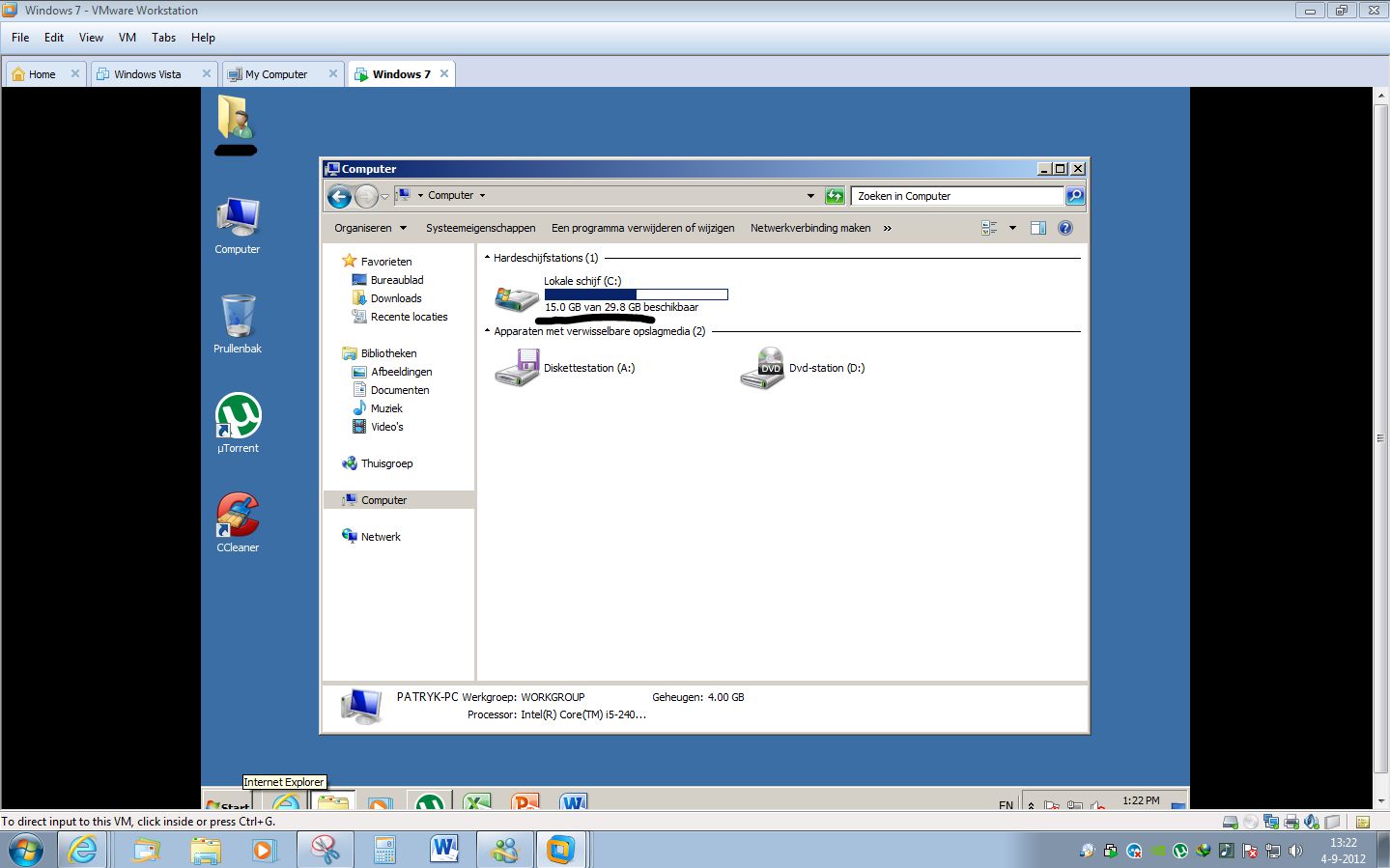
Task: Click the C: drive capacity bar
Action: 636,294
